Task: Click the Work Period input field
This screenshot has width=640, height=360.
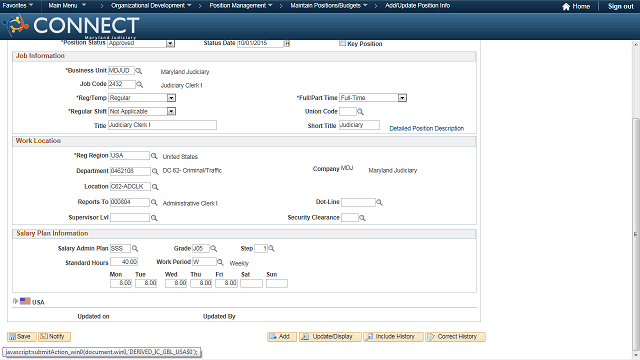Action: tap(204, 262)
